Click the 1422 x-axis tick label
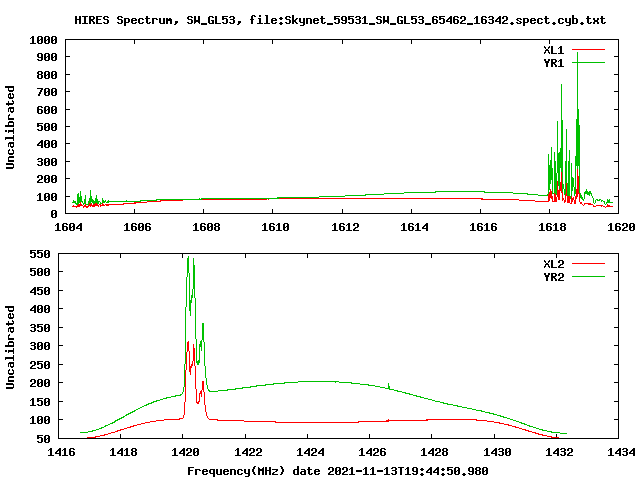Viewport: 640px width, 480px height. pyautogui.click(x=248, y=452)
